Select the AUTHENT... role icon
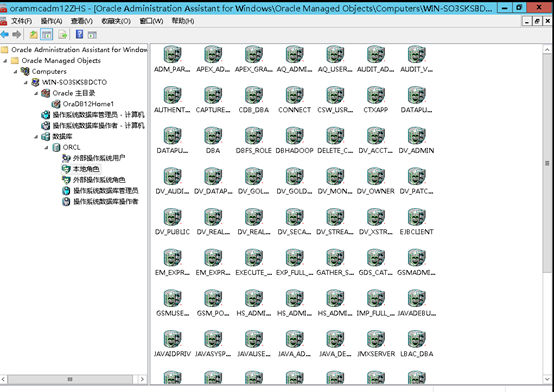This screenshot has height=392, width=554. coord(172,95)
